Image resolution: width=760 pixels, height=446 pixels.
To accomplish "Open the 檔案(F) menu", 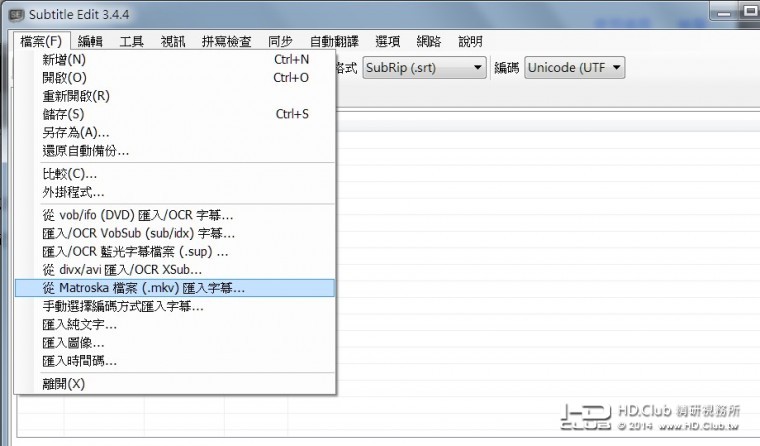I will point(42,41).
